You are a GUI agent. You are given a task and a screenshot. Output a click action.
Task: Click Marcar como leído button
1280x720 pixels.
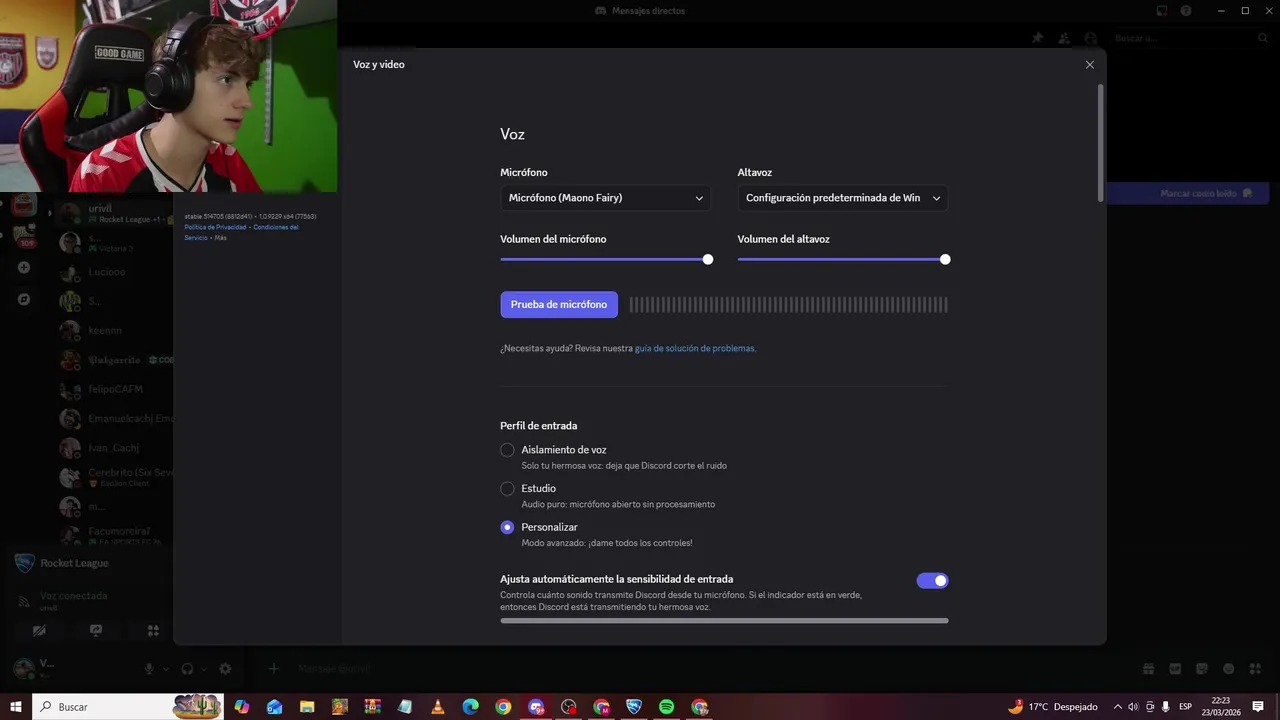(1206, 193)
